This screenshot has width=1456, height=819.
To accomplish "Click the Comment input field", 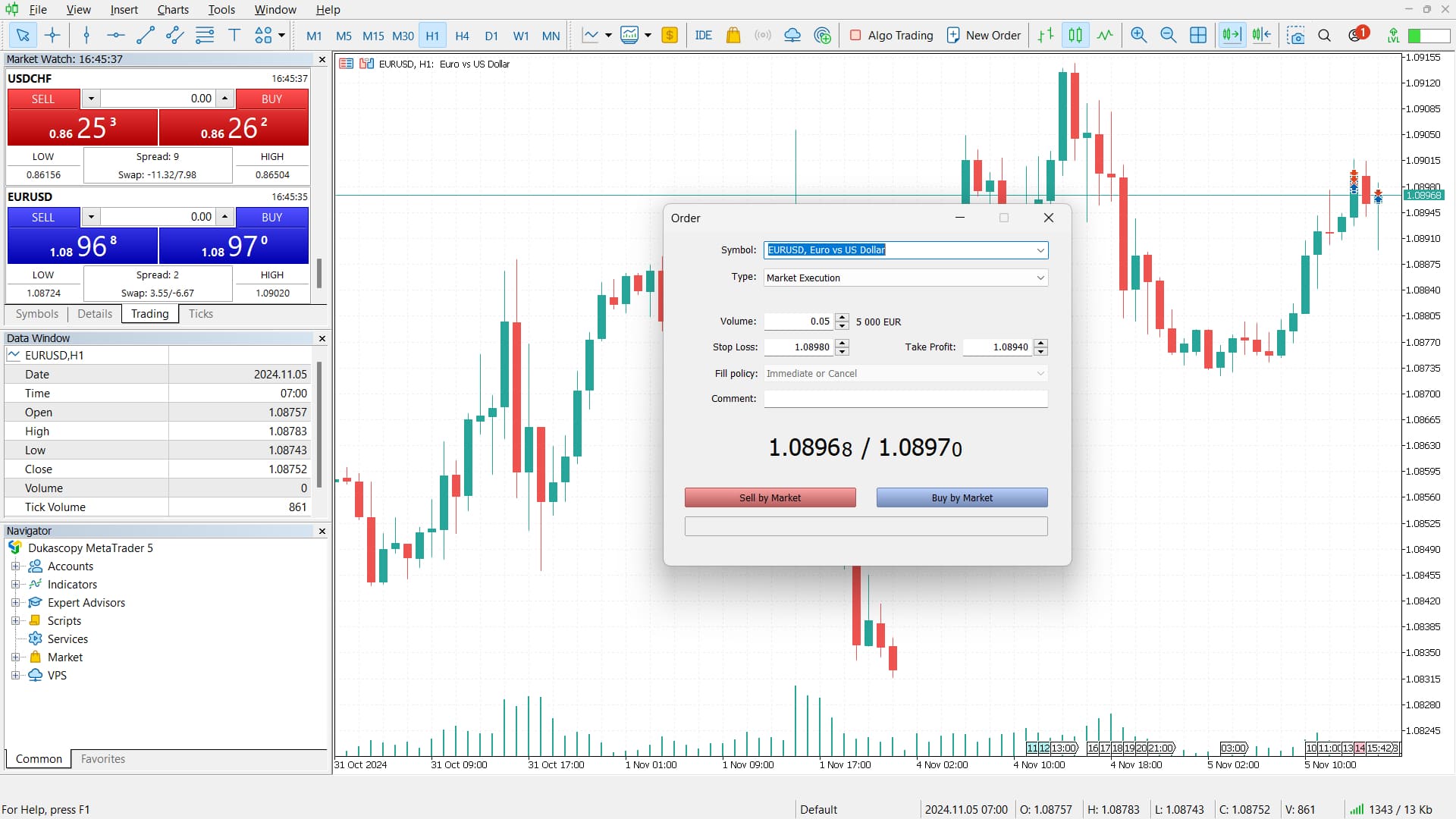I will pyautogui.click(x=905, y=399).
